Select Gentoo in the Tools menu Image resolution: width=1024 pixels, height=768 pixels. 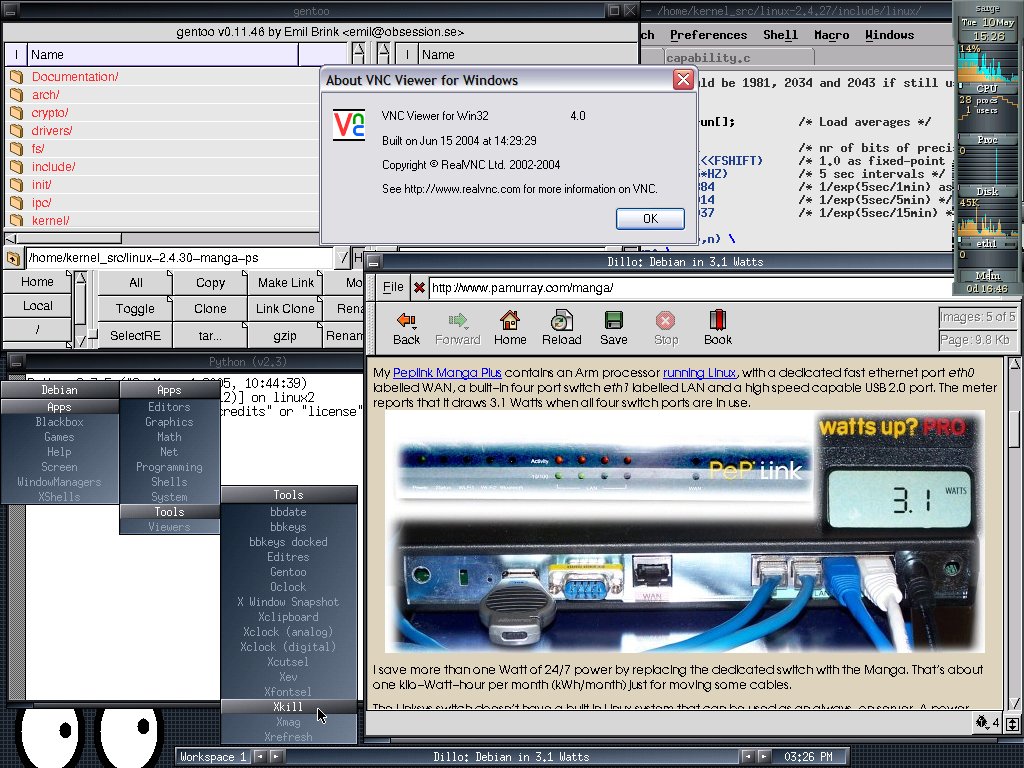click(288, 571)
